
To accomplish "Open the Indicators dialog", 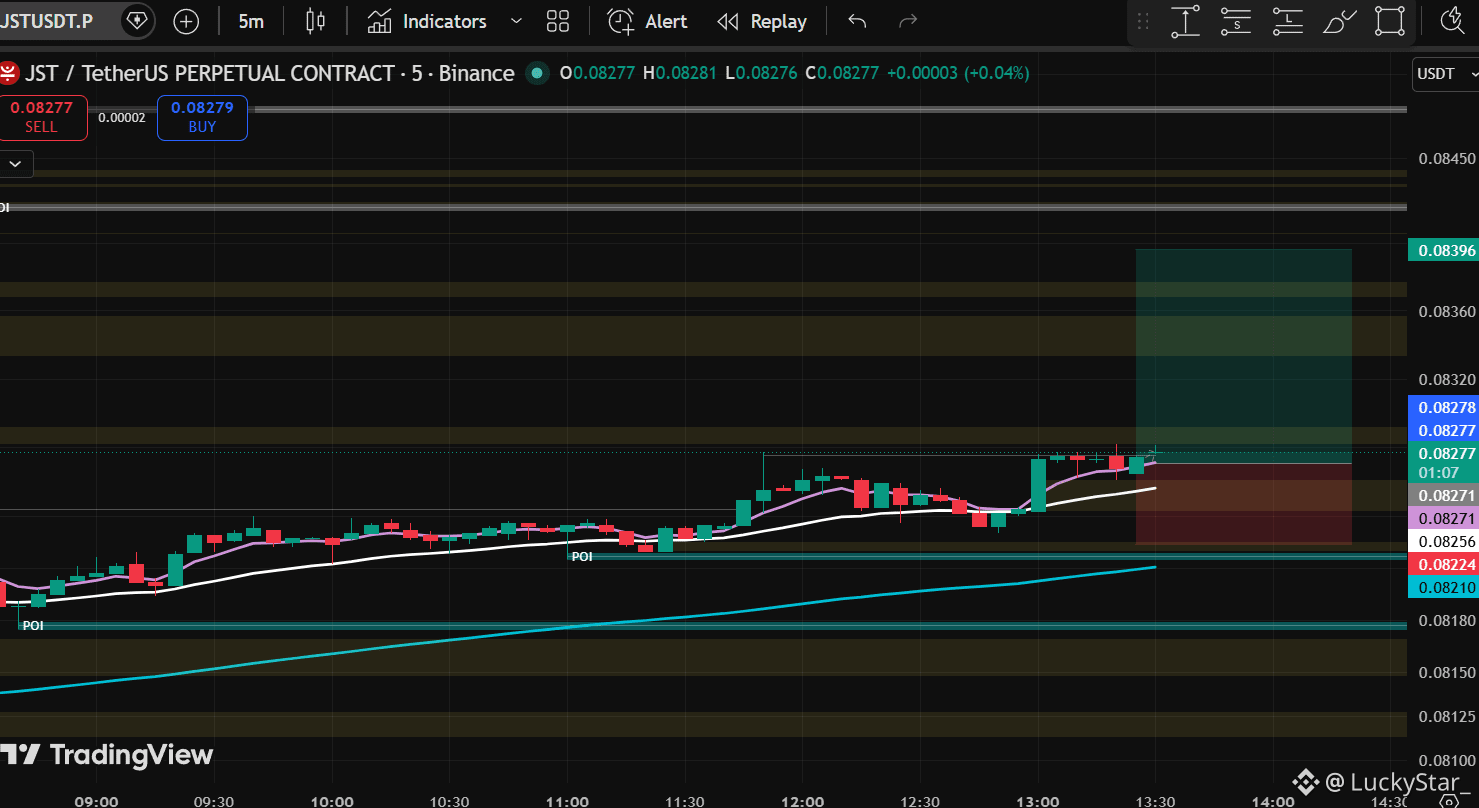I will tap(426, 21).
